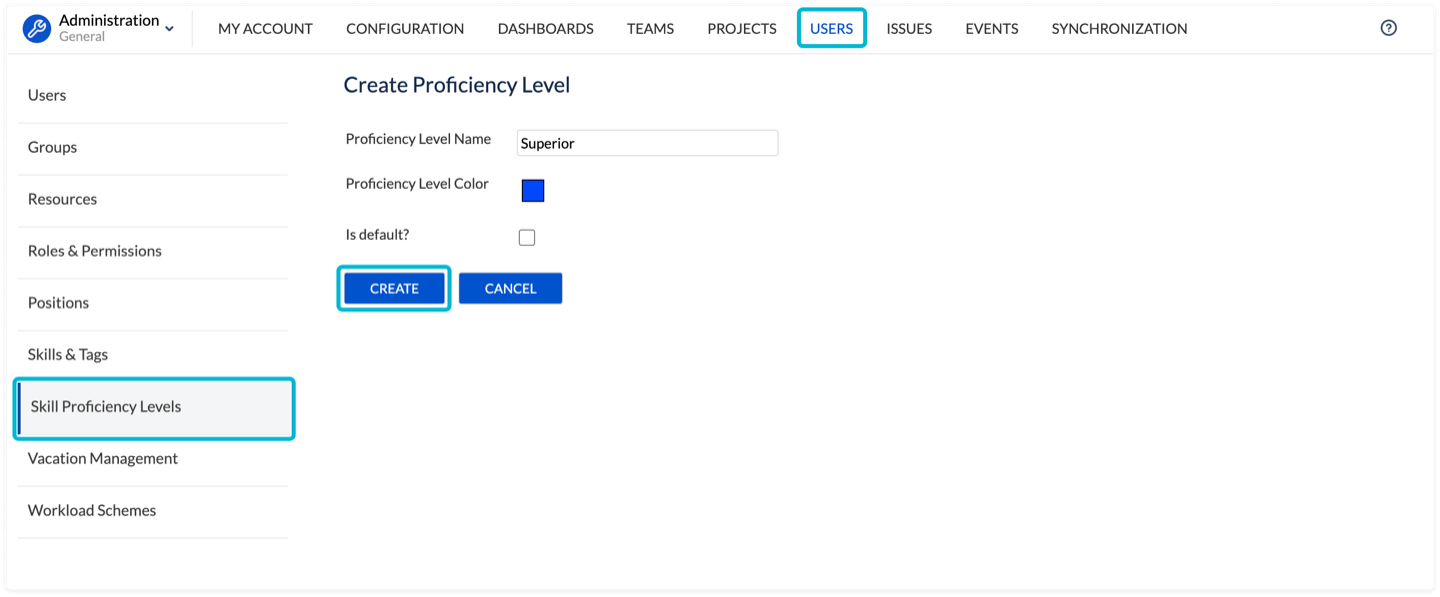Switch to the Synchronization tab

point(1119,29)
